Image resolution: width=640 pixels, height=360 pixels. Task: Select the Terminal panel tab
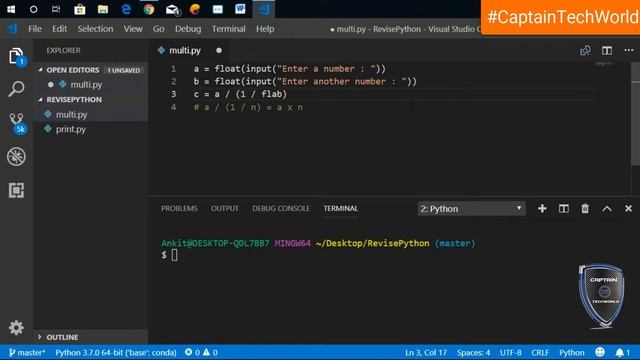pos(341,209)
